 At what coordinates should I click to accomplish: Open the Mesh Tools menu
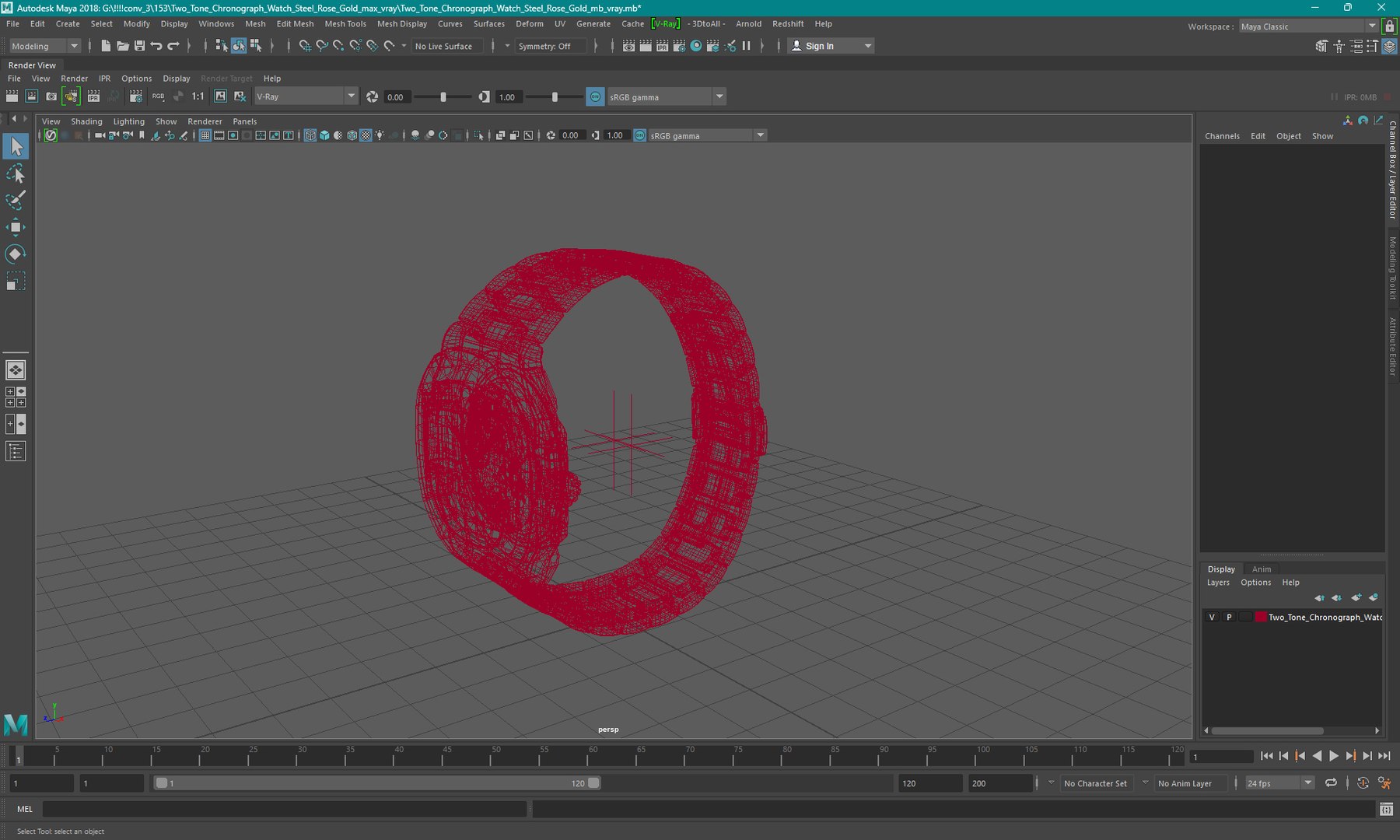coord(345,24)
